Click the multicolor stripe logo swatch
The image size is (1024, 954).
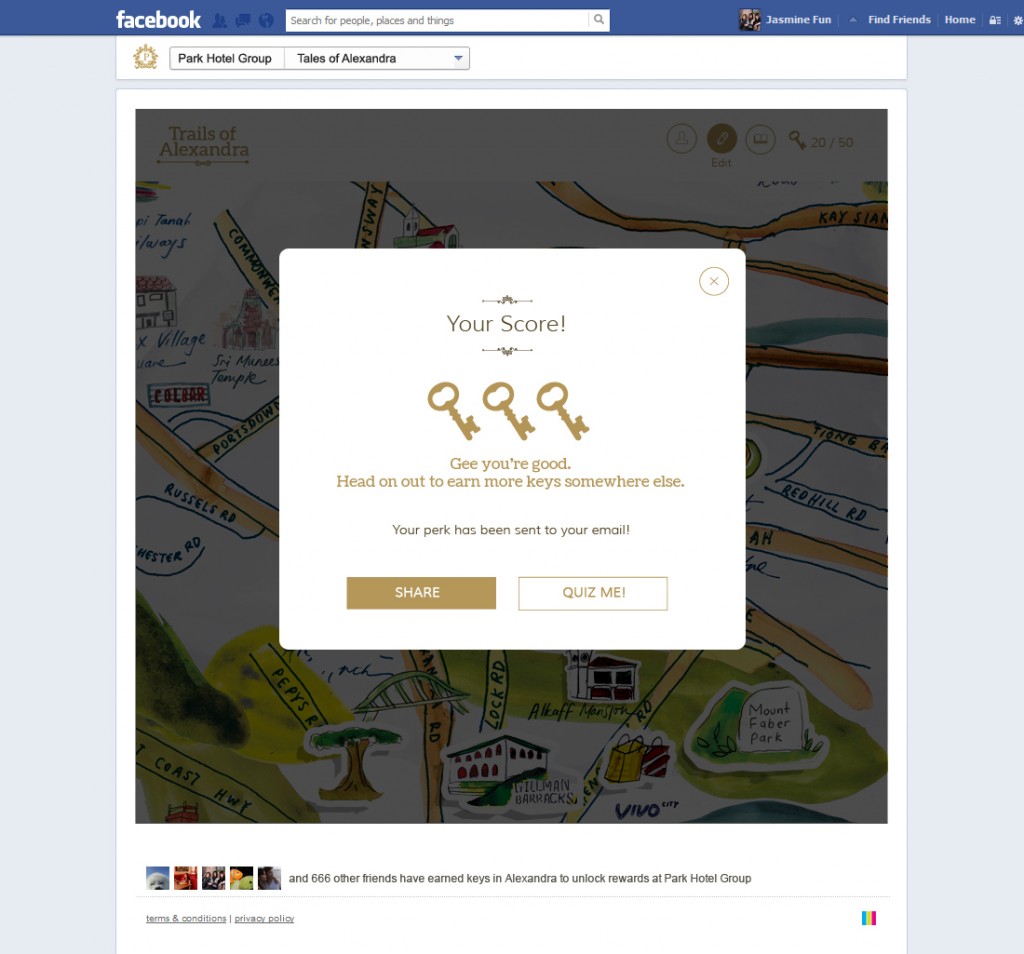pos(869,918)
